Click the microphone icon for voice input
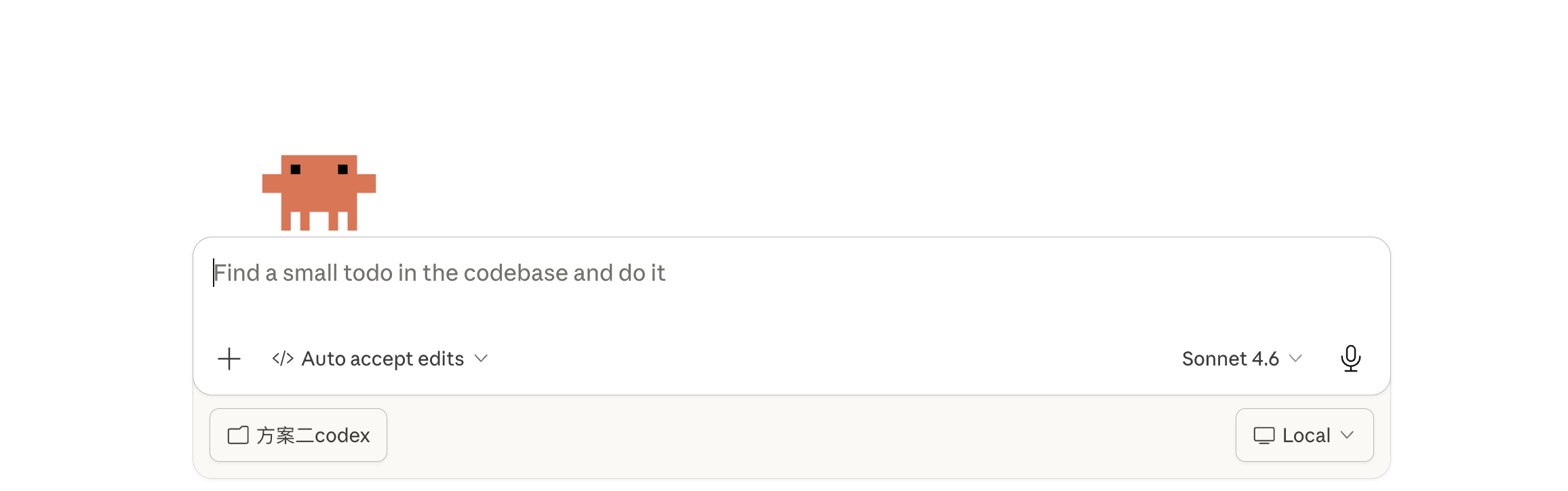The image size is (1568, 491). pyautogui.click(x=1350, y=358)
